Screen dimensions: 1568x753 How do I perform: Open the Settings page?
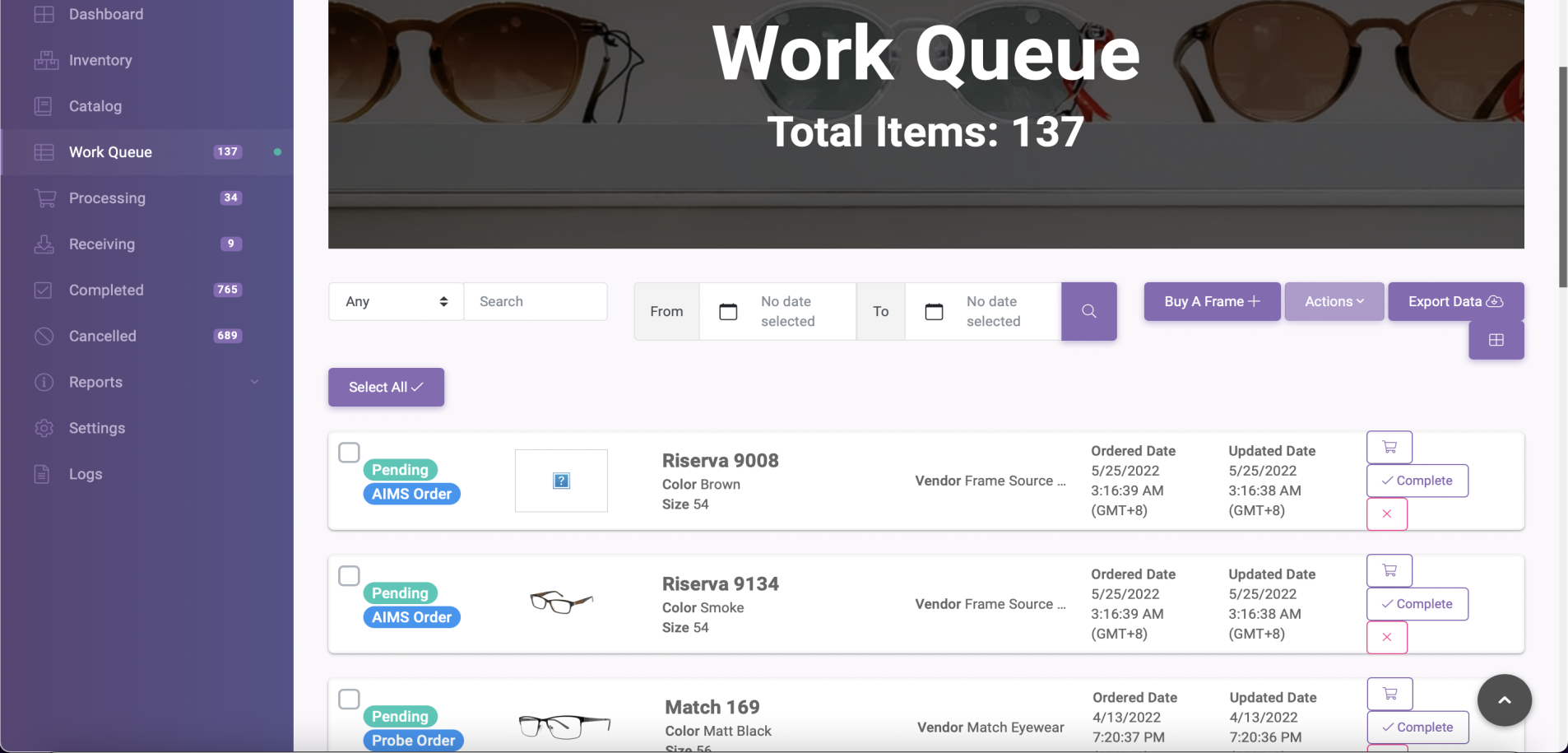(x=97, y=428)
